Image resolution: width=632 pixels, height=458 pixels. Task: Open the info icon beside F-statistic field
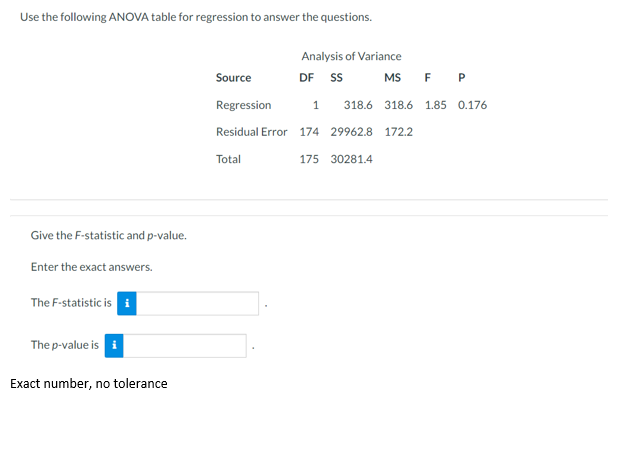(x=127, y=303)
